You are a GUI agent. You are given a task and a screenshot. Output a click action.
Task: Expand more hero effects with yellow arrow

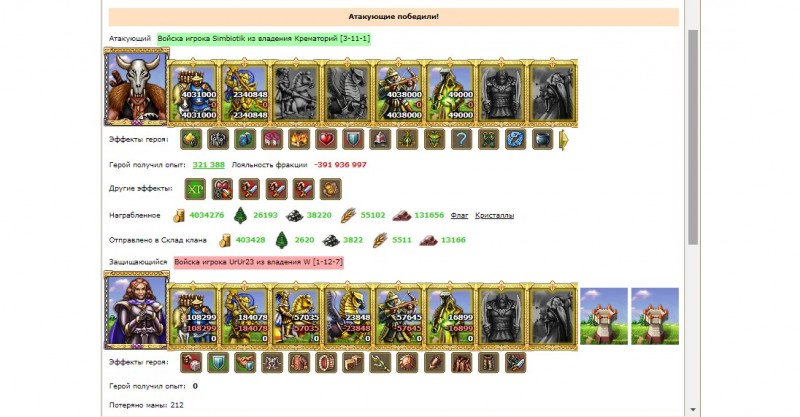pos(564,140)
